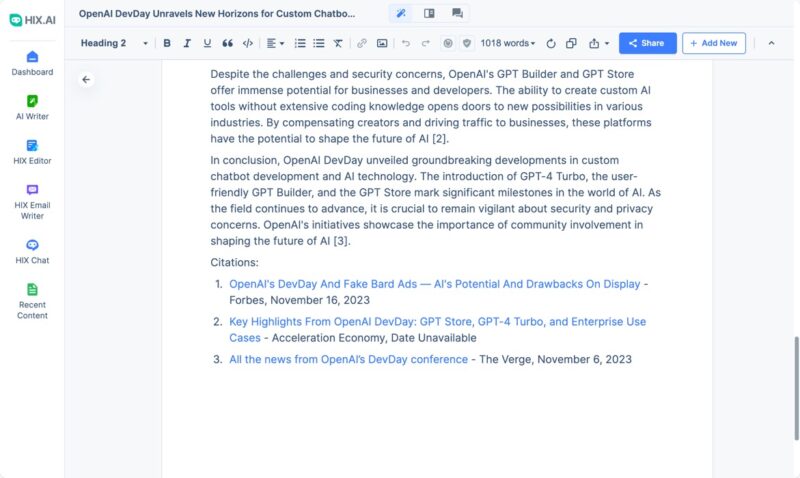Image resolution: width=800 pixels, height=478 pixels.
Task: Open HIX Editor in the sidebar
Action: click(32, 152)
